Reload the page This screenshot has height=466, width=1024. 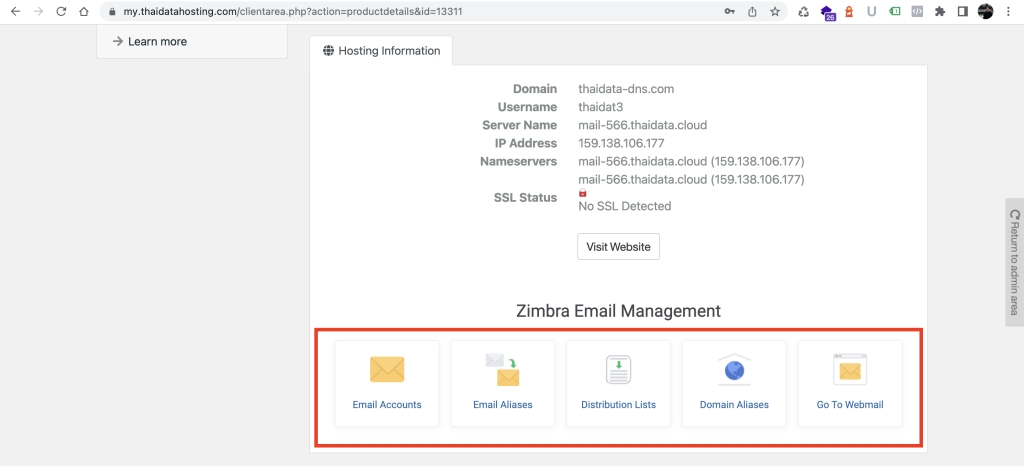point(61,12)
